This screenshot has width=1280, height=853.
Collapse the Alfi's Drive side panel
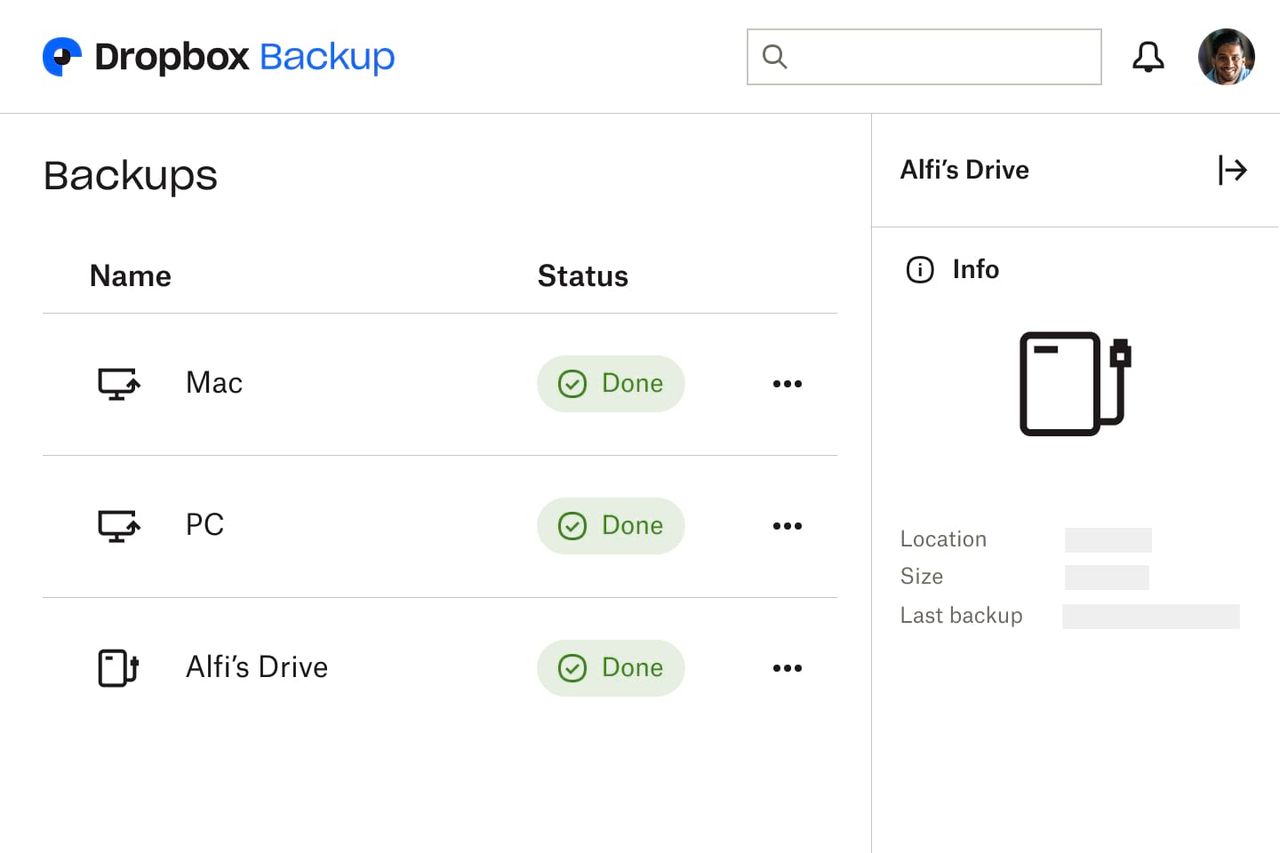(x=1233, y=170)
